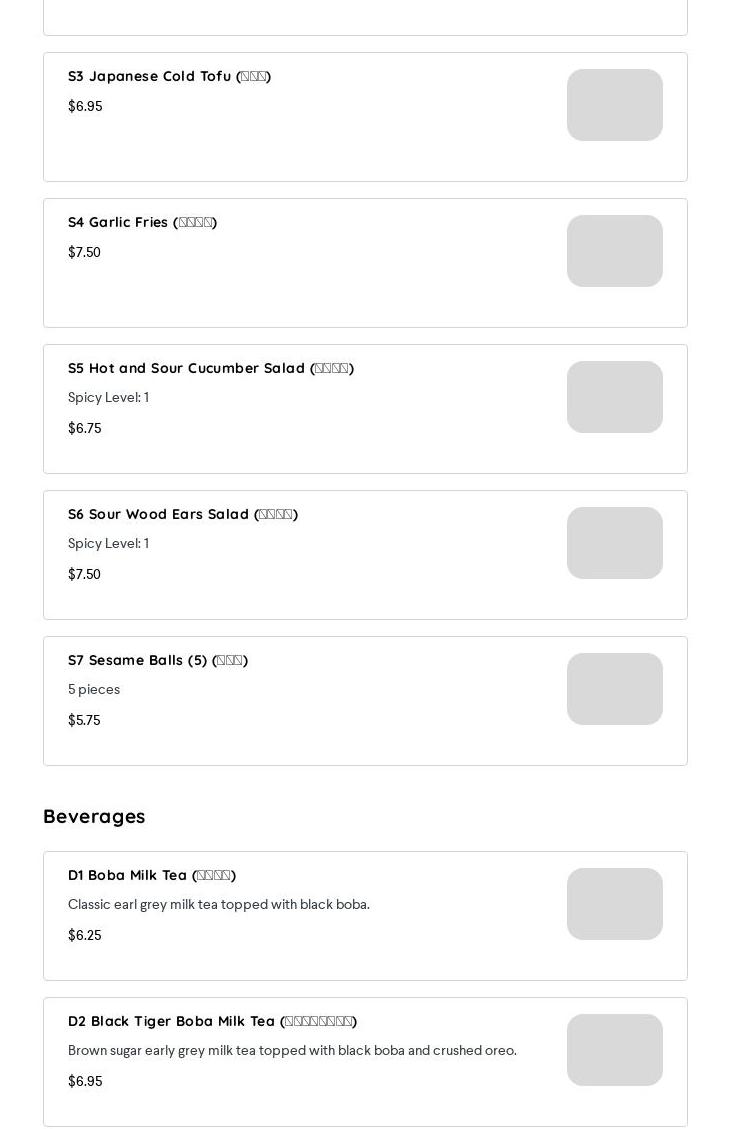Screen dimensions: 730x1129
Task: Click the Beverages section heading
Action: [x=94, y=816]
